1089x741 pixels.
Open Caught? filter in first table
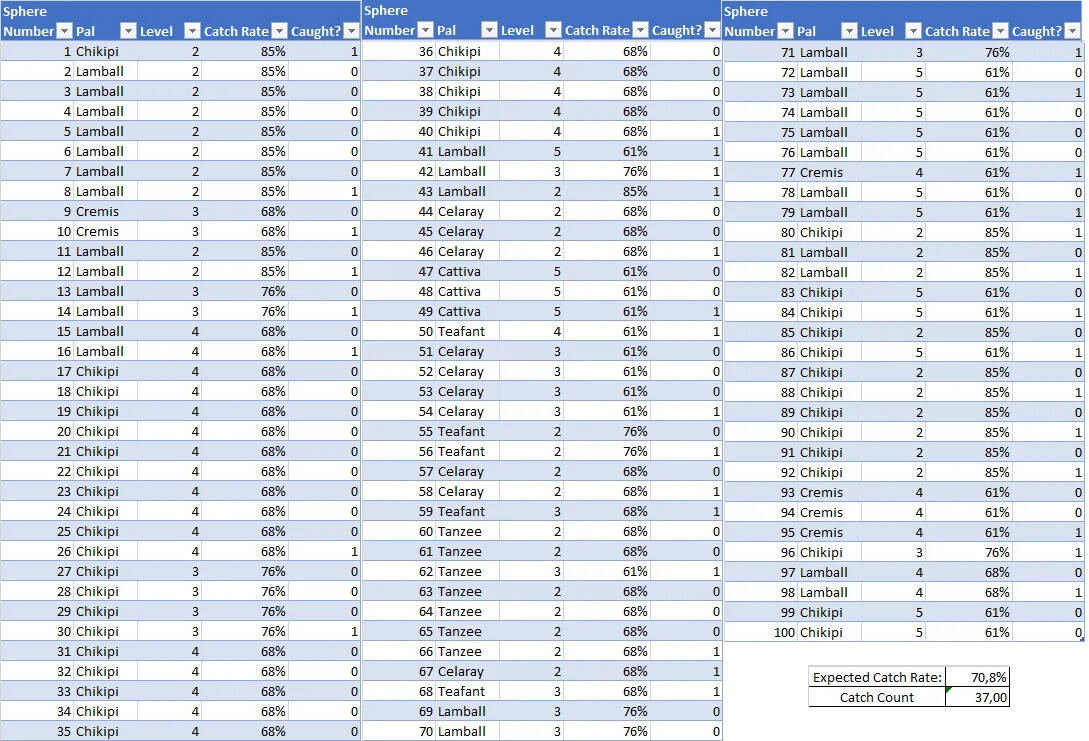pos(351,31)
